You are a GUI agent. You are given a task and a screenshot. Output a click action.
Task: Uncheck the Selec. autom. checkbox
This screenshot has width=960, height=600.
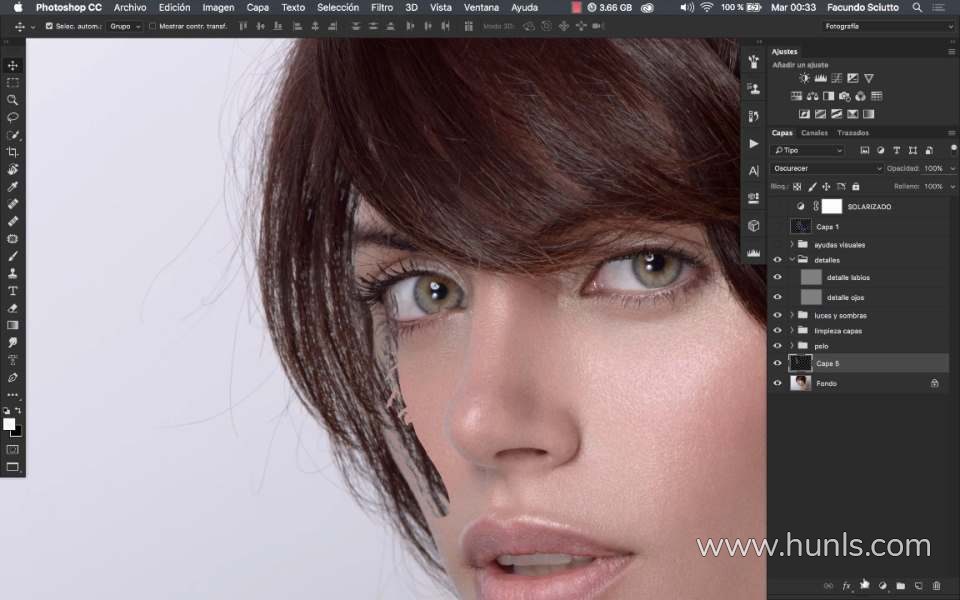(x=49, y=26)
